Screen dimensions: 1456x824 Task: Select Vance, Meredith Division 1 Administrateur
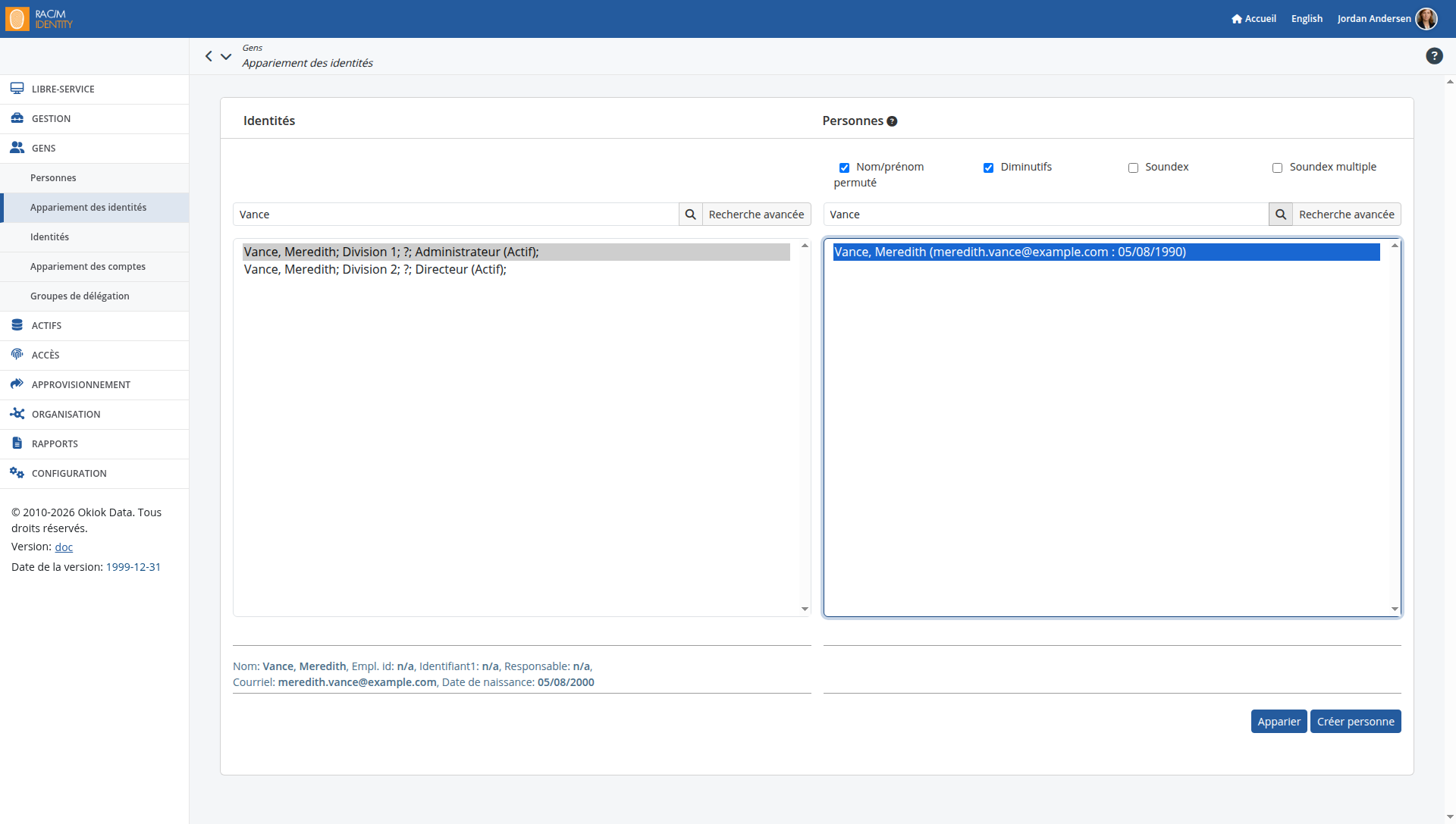coord(516,252)
